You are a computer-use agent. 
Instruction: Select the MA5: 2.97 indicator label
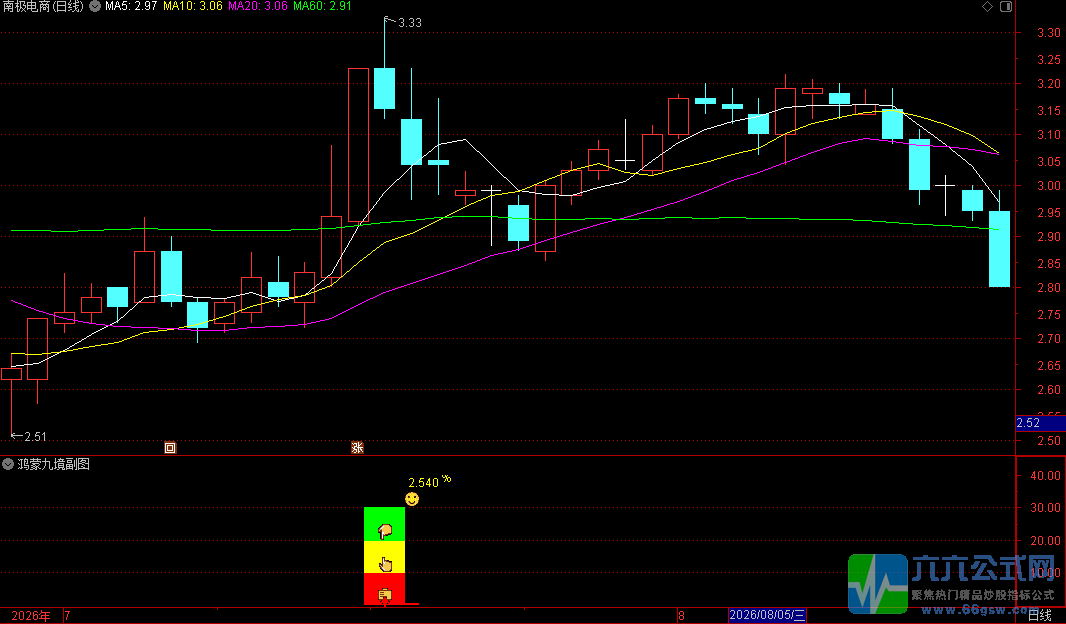coord(131,6)
